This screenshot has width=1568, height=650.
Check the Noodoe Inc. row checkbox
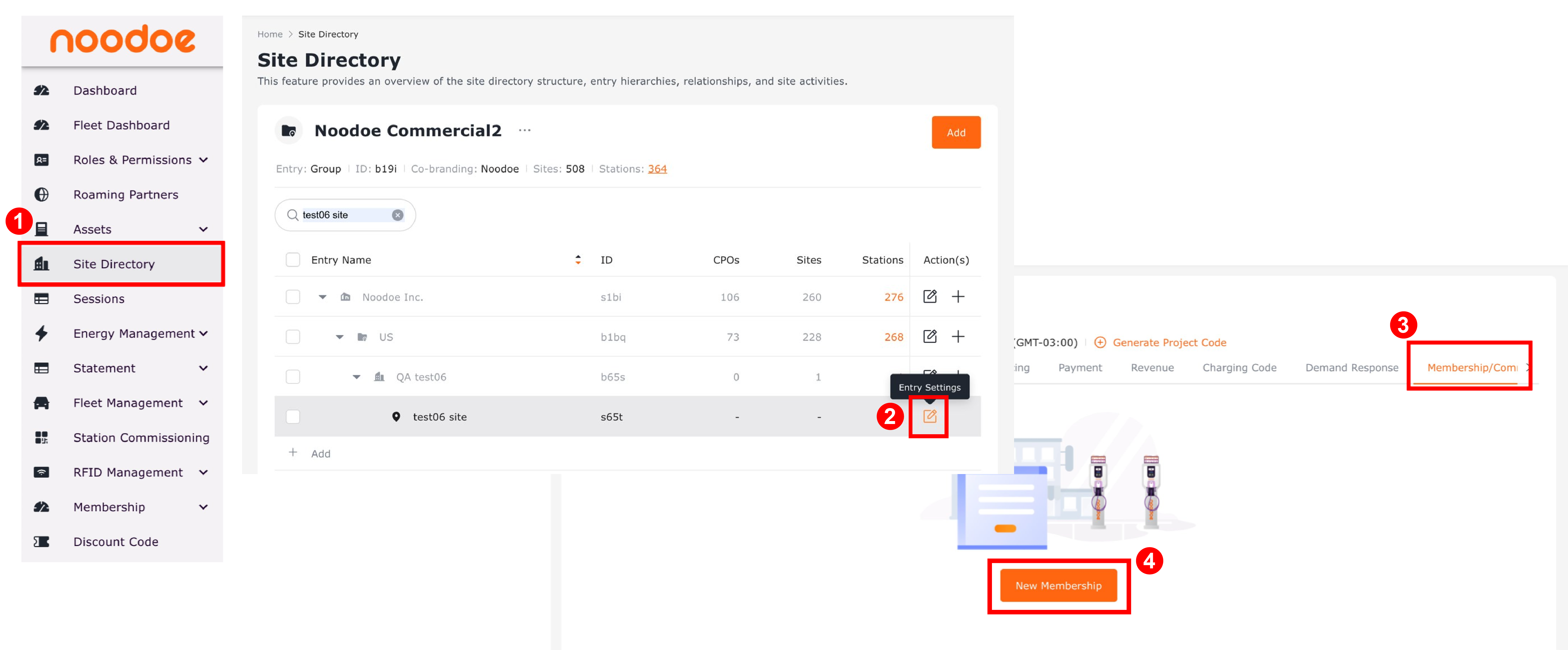click(293, 297)
